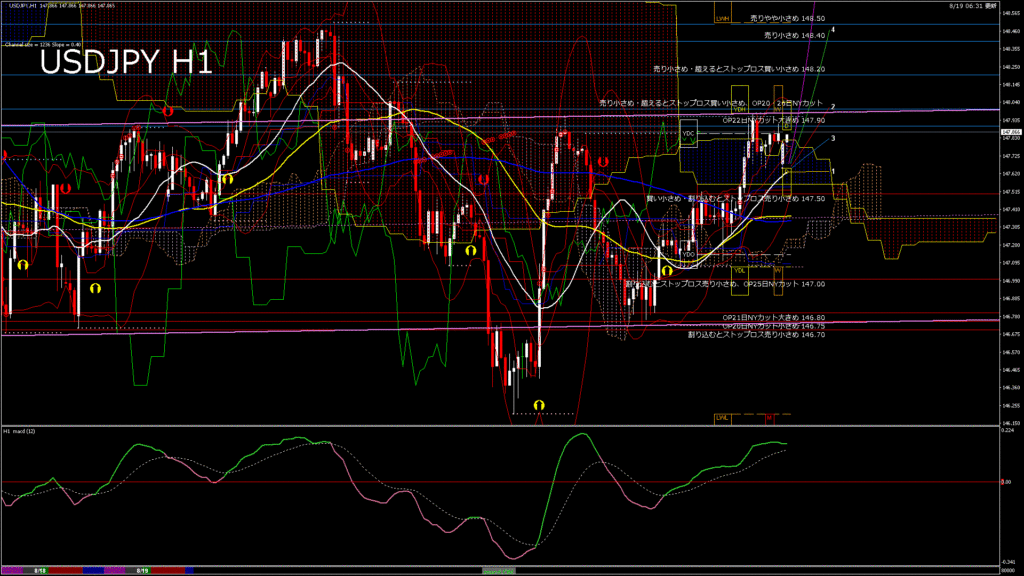This screenshot has width=1024, height=576.
Task: Click the fan line label number 1
Action: 847,171
